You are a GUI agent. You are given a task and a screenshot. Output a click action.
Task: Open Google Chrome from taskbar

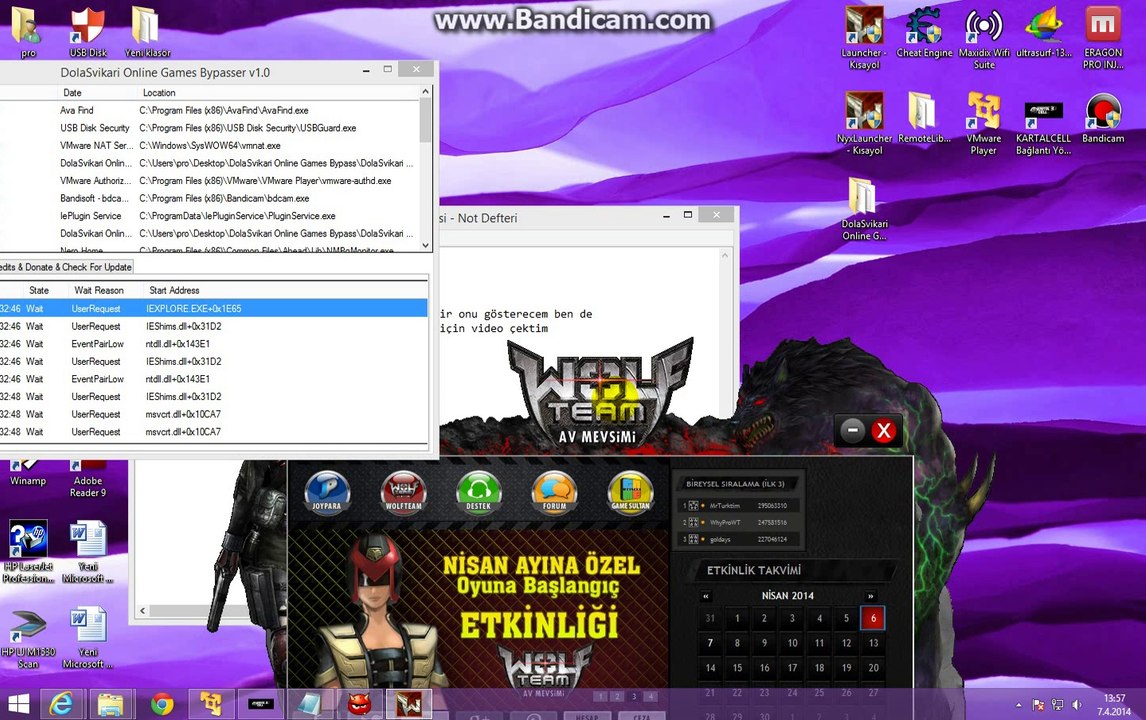162,704
